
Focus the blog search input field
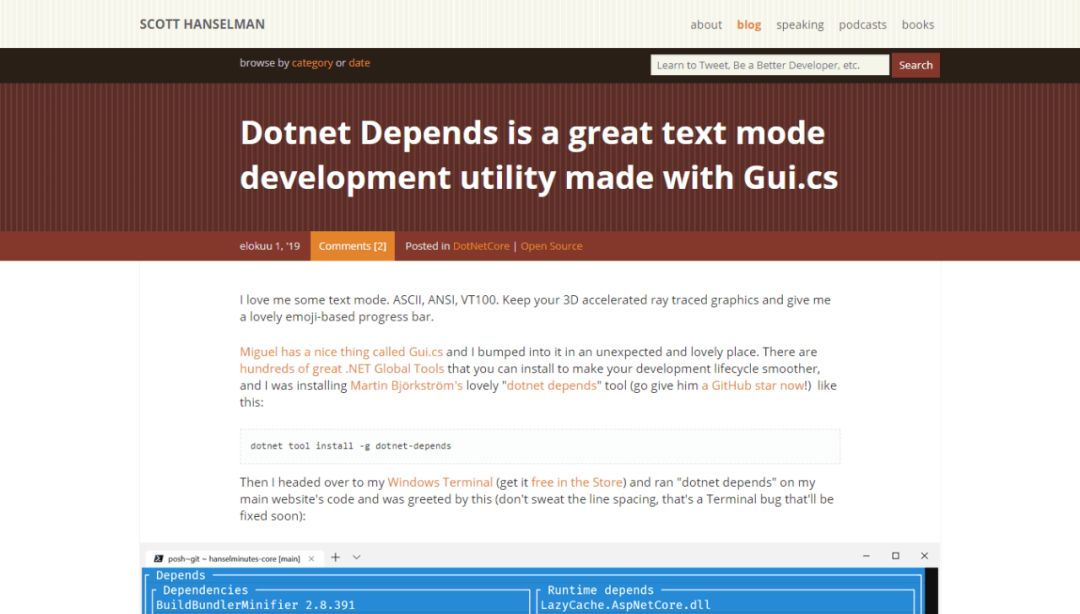pos(769,65)
